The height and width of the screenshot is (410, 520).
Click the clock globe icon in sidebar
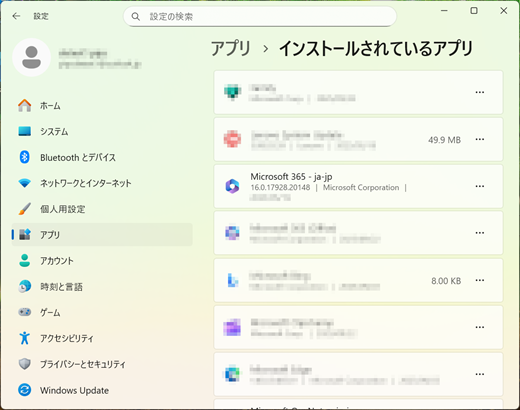[x=24, y=286]
